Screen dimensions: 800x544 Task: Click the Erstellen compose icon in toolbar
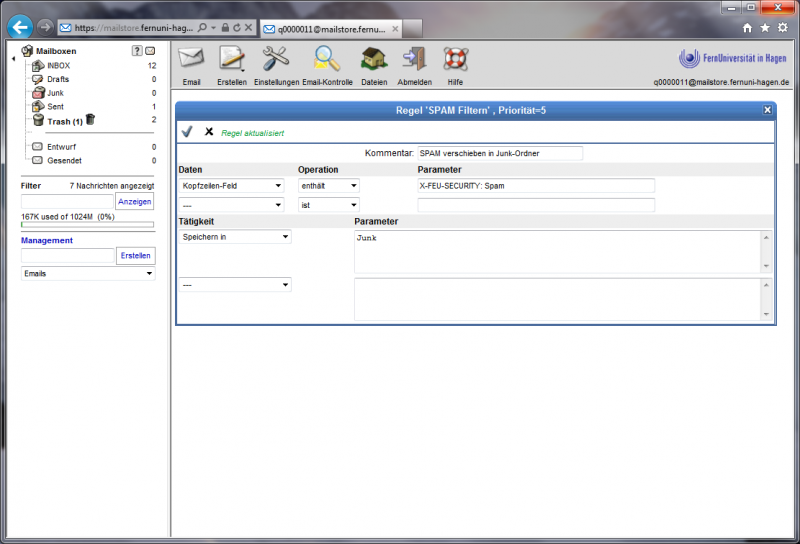232,60
